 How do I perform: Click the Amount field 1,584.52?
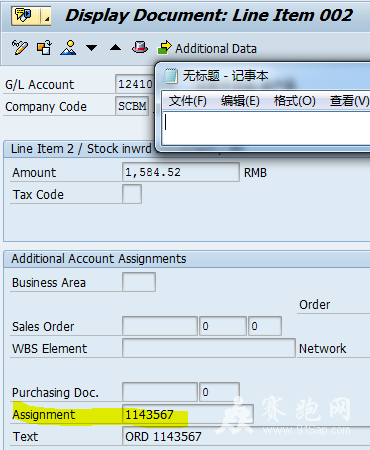click(x=181, y=172)
